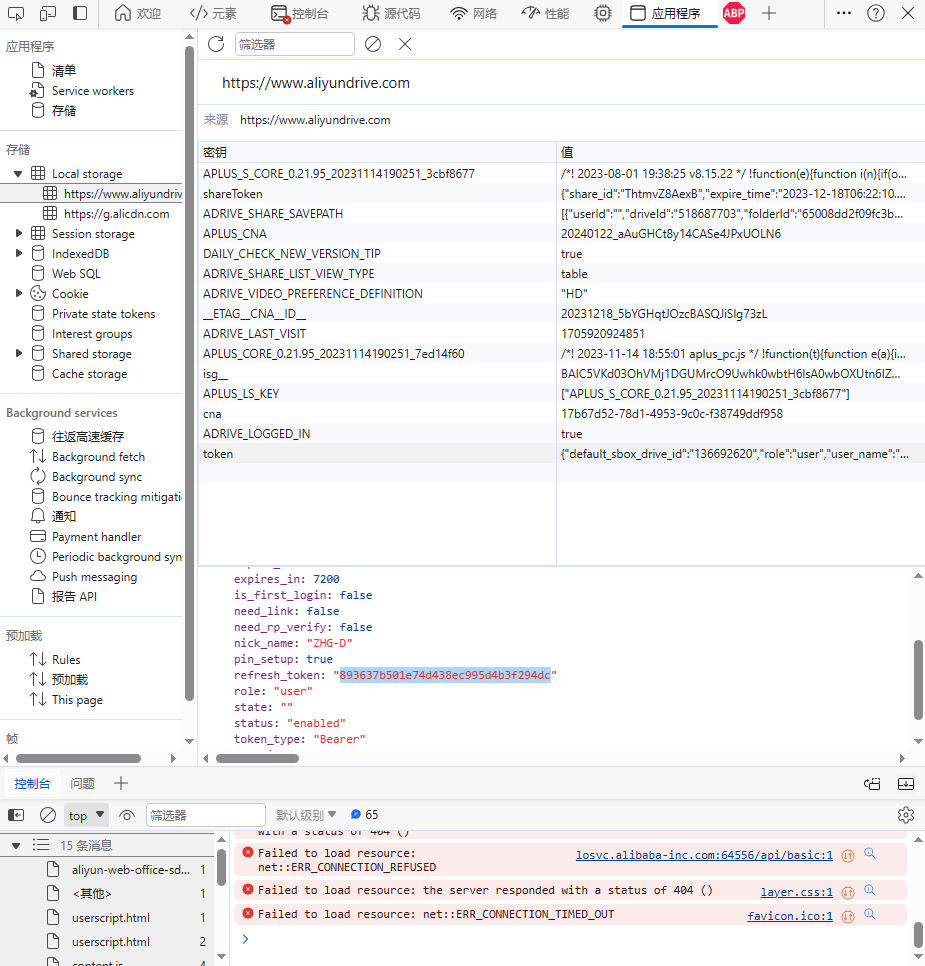This screenshot has width=925, height=966.
Task: Clear the console icon
Action: click(47, 815)
